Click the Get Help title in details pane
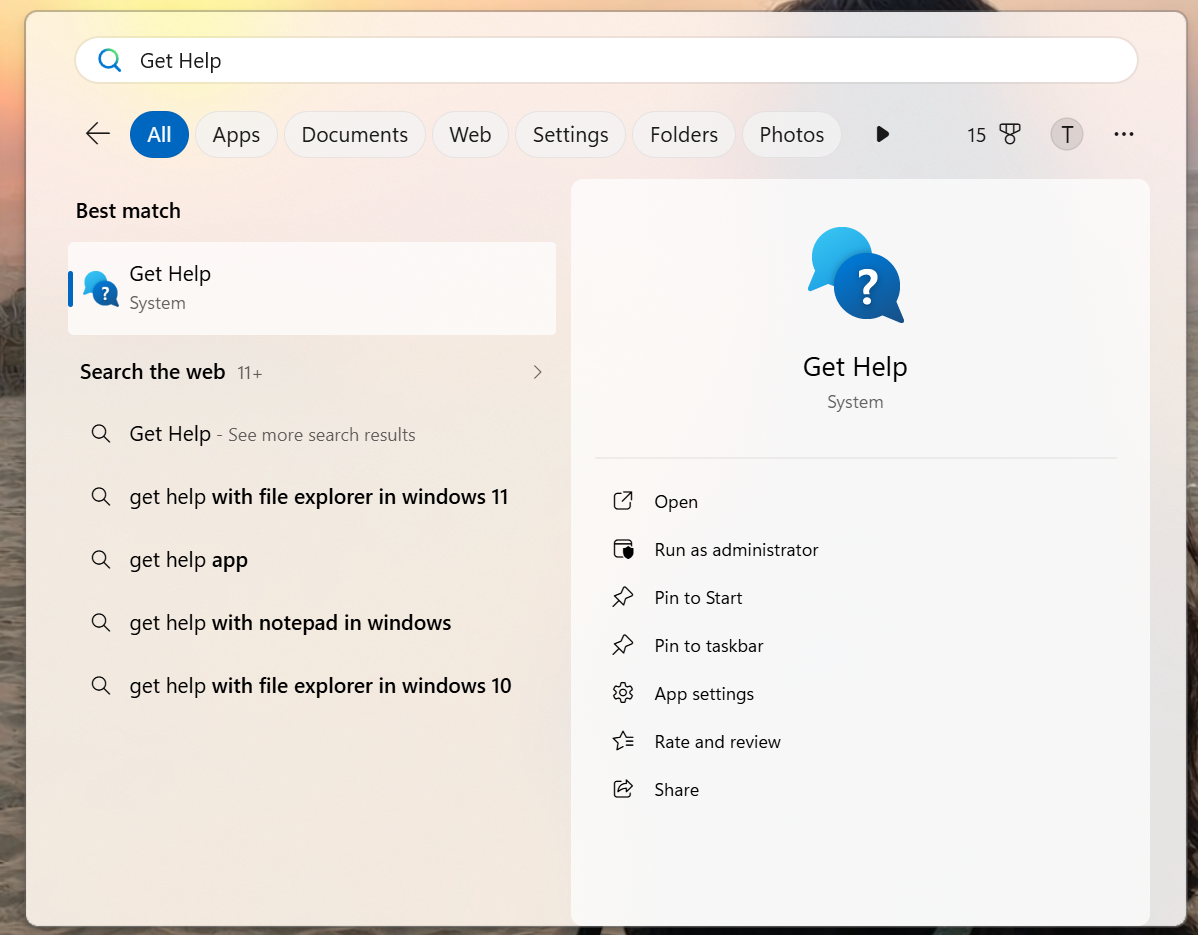 point(855,367)
